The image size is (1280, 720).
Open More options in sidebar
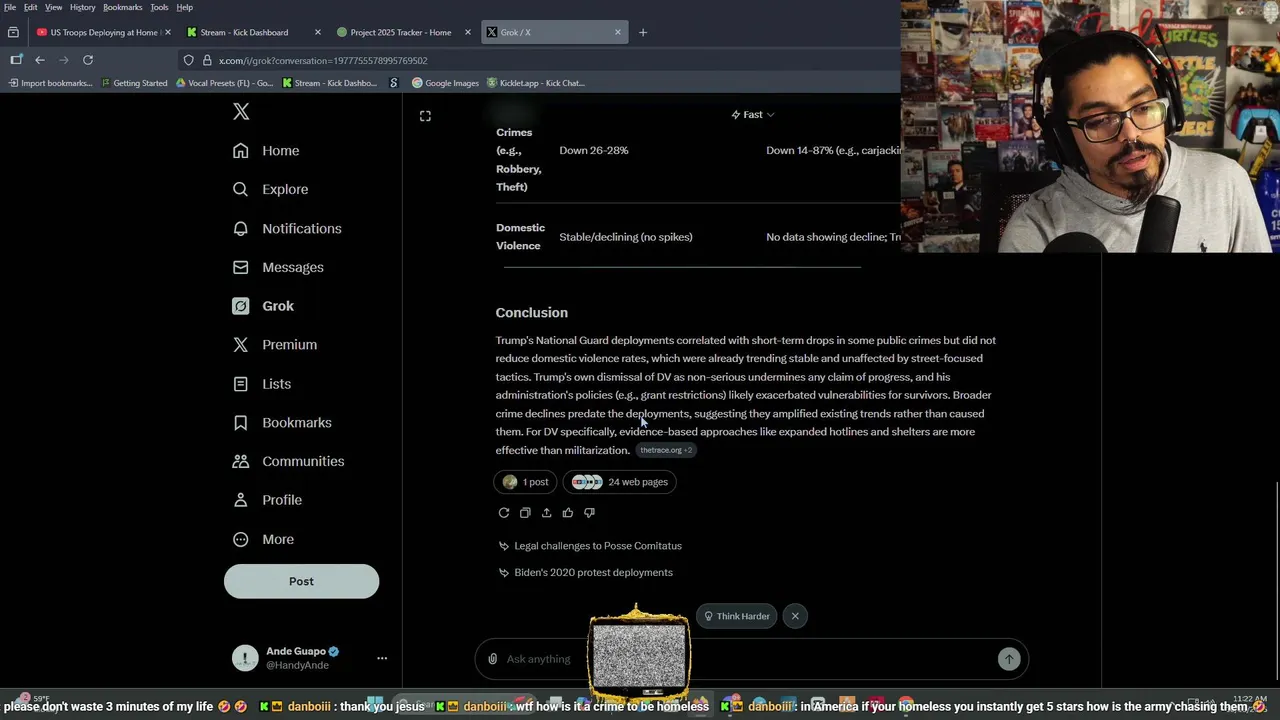coord(264,539)
